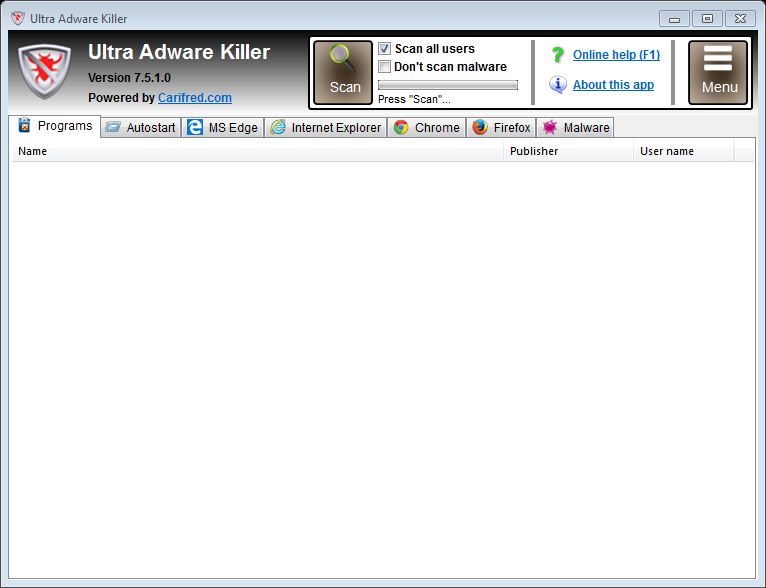Click the Ultra Adware Killer shield logo
The height and width of the screenshot is (588, 766).
coord(44,71)
